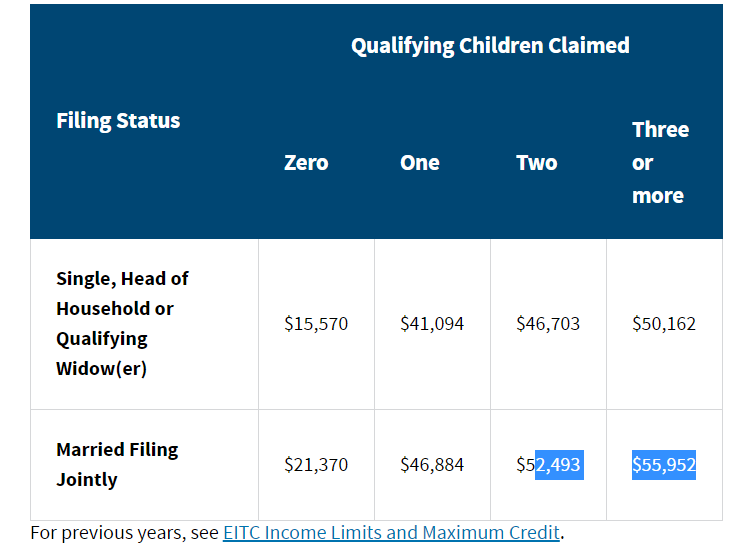
Task: Select the One column header
Action: [x=419, y=163]
